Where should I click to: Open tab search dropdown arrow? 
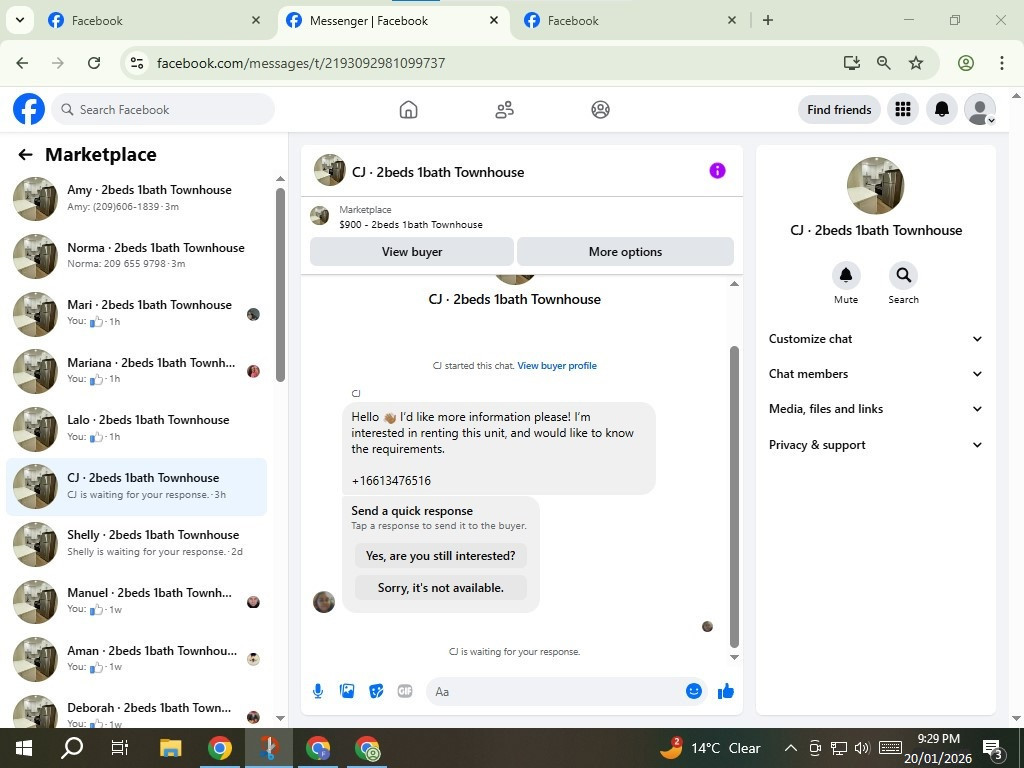coord(20,20)
